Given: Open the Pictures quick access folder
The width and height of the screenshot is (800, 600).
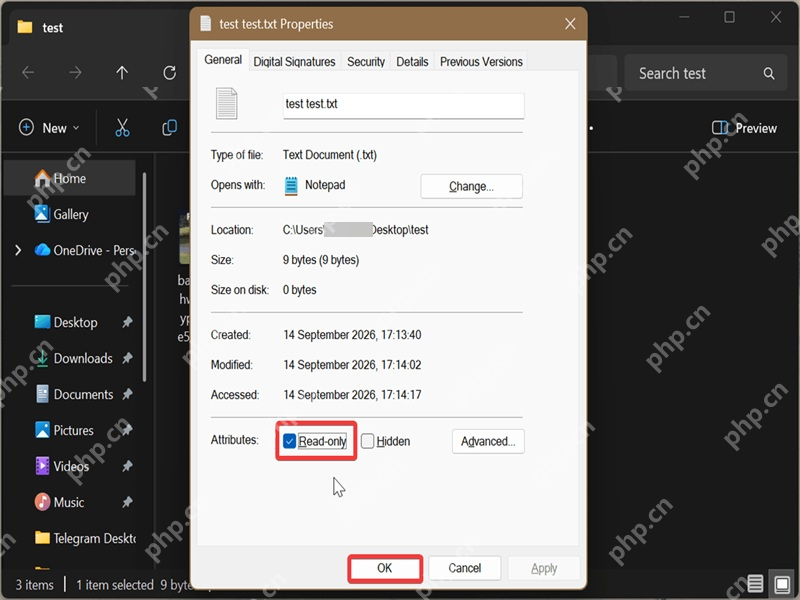Looking at the screenshot, I should 64,430.
